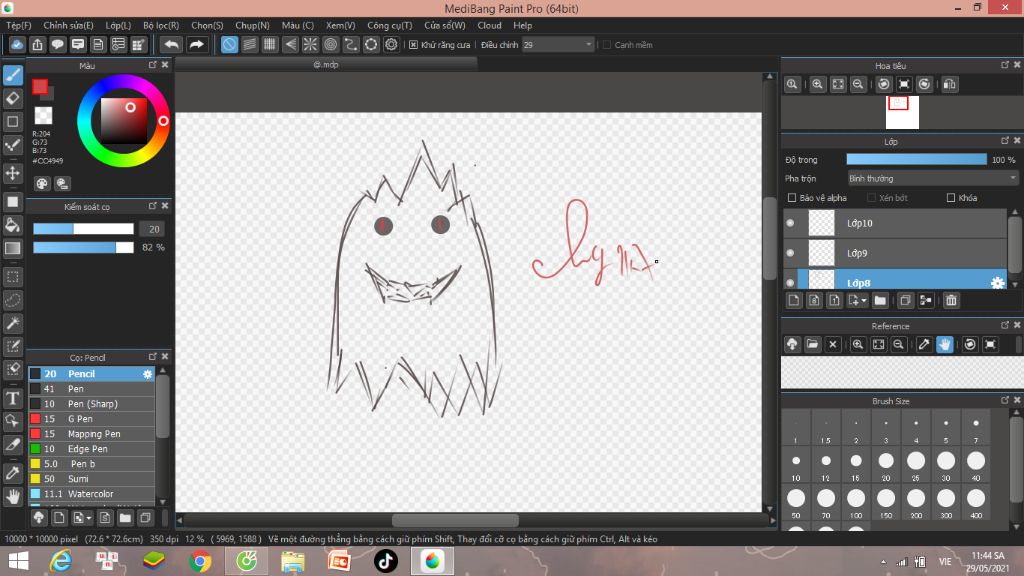1024x576 pixels.
Task: Enable the curve snap guide
Action: point(351,44)
